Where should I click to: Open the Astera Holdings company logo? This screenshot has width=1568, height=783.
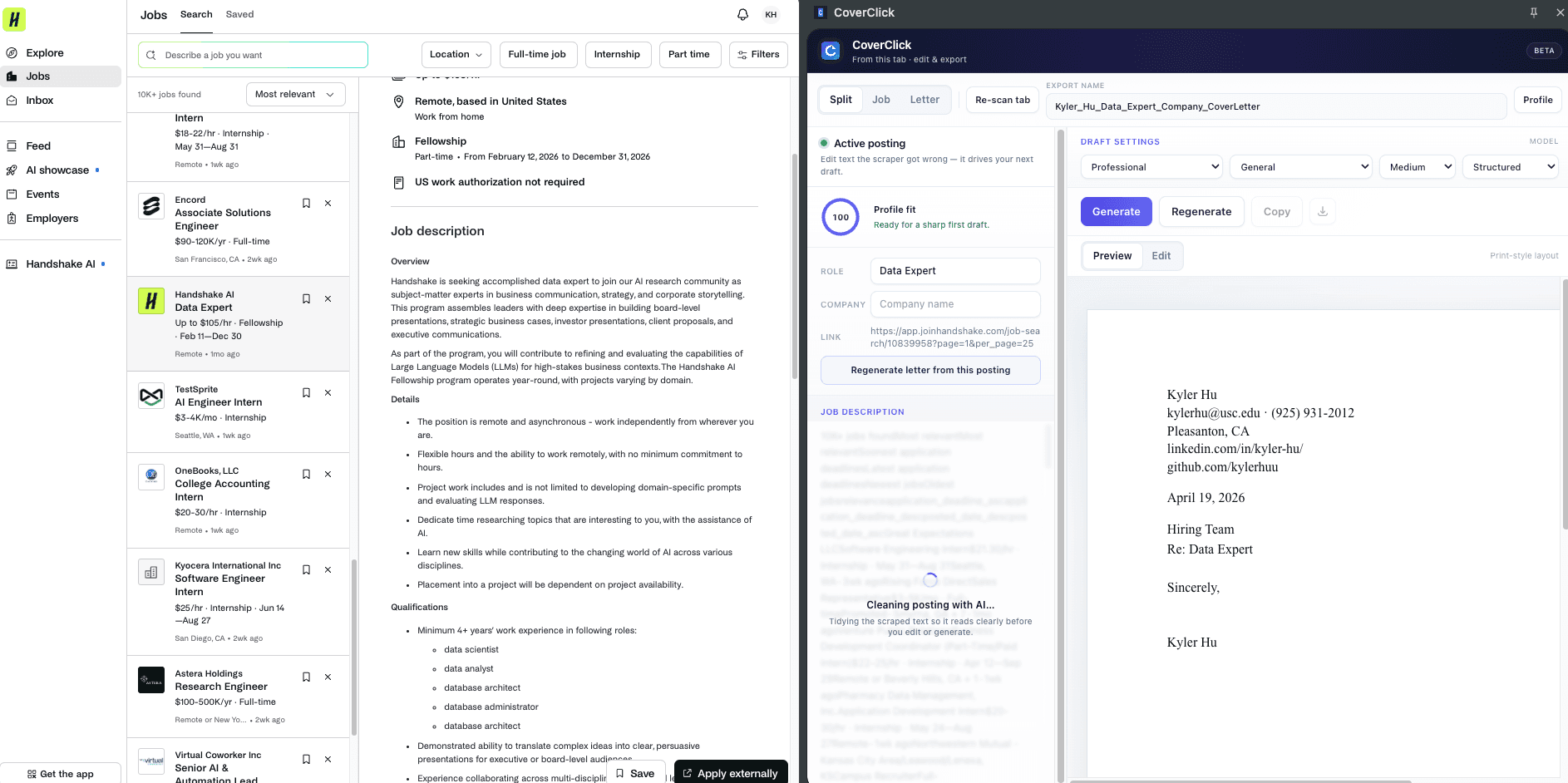(x=151, y=680)
